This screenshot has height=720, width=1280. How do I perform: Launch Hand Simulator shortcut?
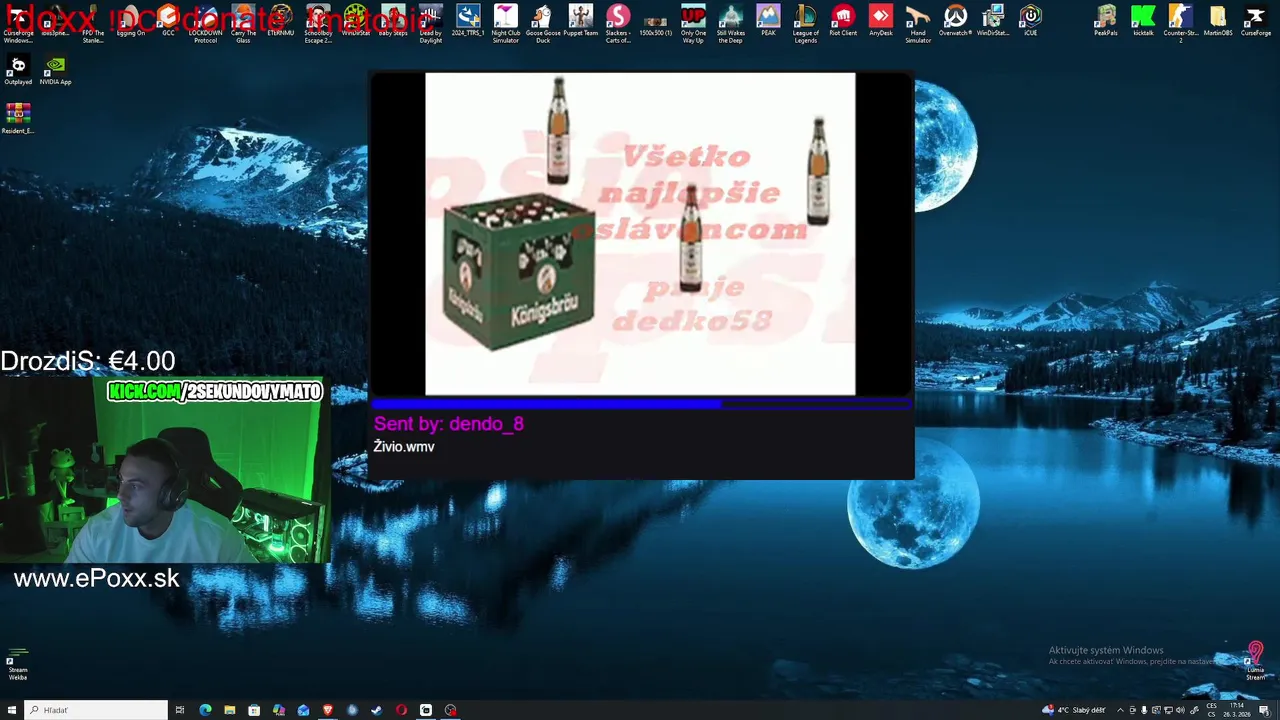pos(918,24)
